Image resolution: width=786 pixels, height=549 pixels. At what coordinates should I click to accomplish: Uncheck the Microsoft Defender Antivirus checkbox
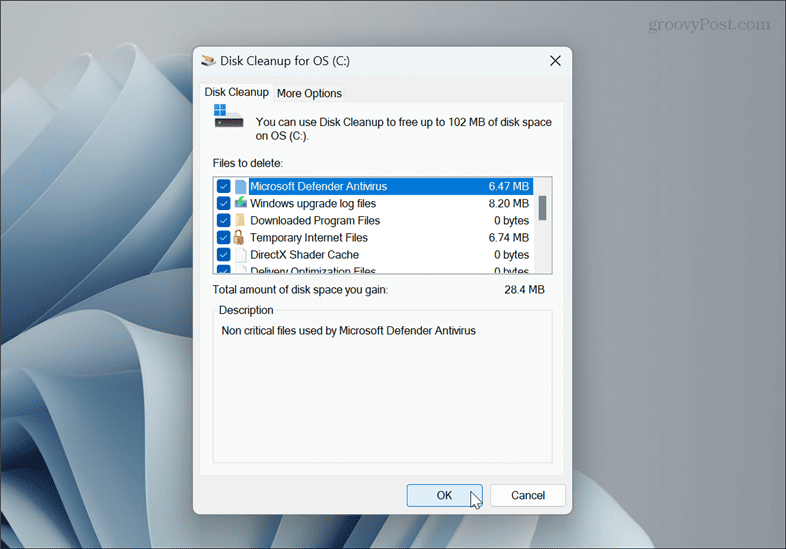click(x=224, y=187)
